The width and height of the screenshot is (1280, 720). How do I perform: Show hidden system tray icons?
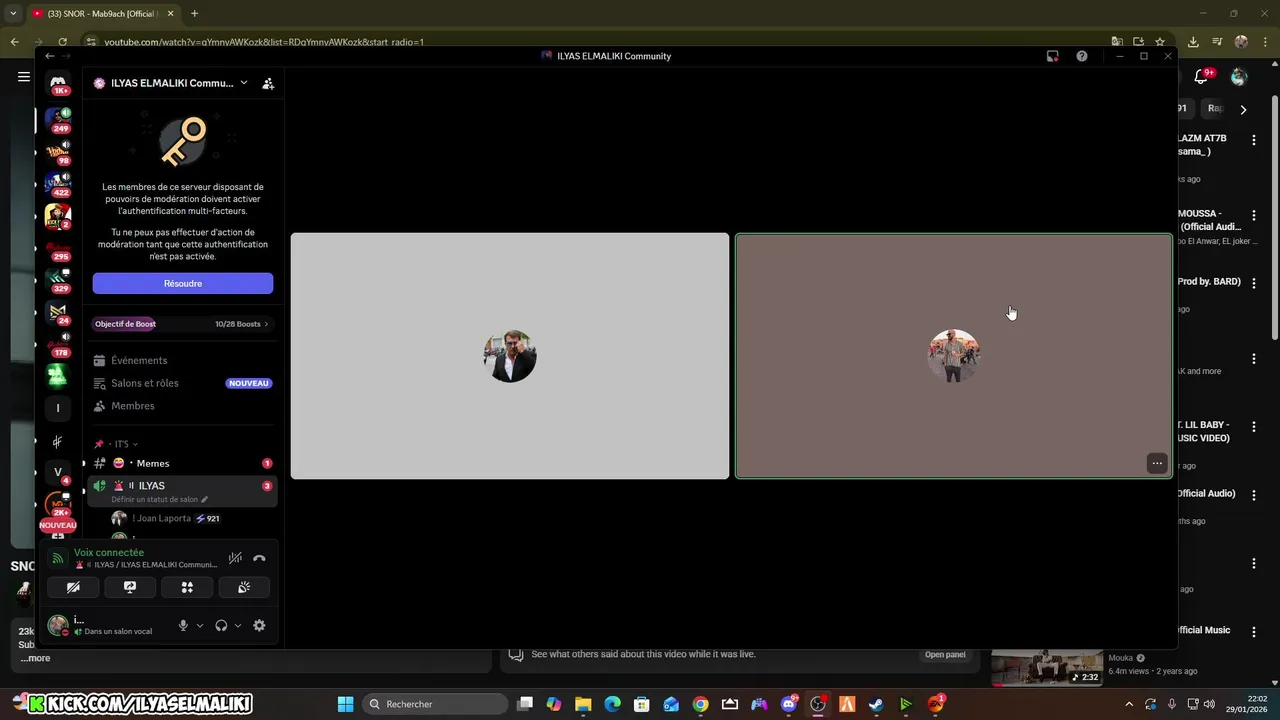point(1129,704)
